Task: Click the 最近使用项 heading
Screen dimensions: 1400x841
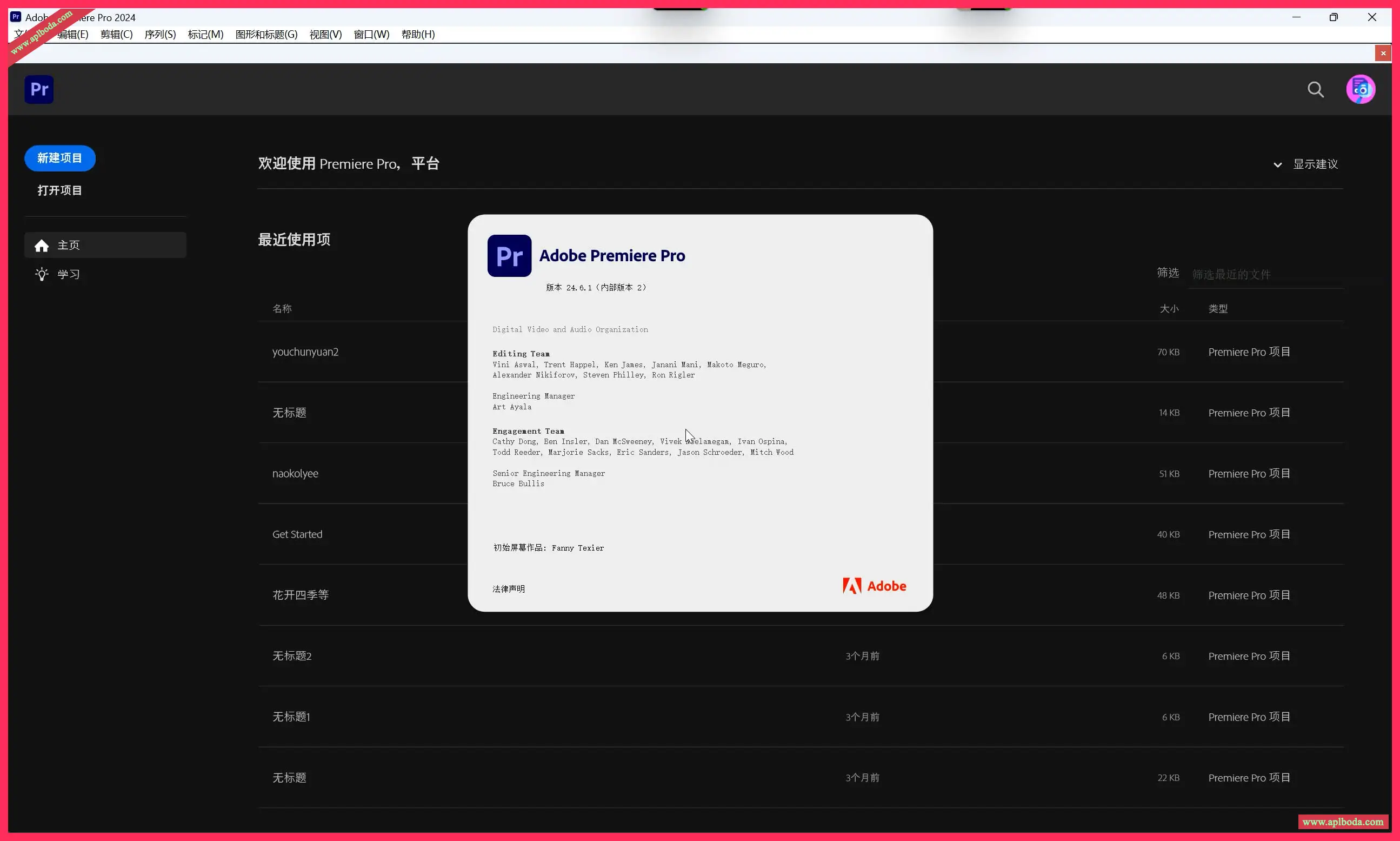Action: click(294, 240)
